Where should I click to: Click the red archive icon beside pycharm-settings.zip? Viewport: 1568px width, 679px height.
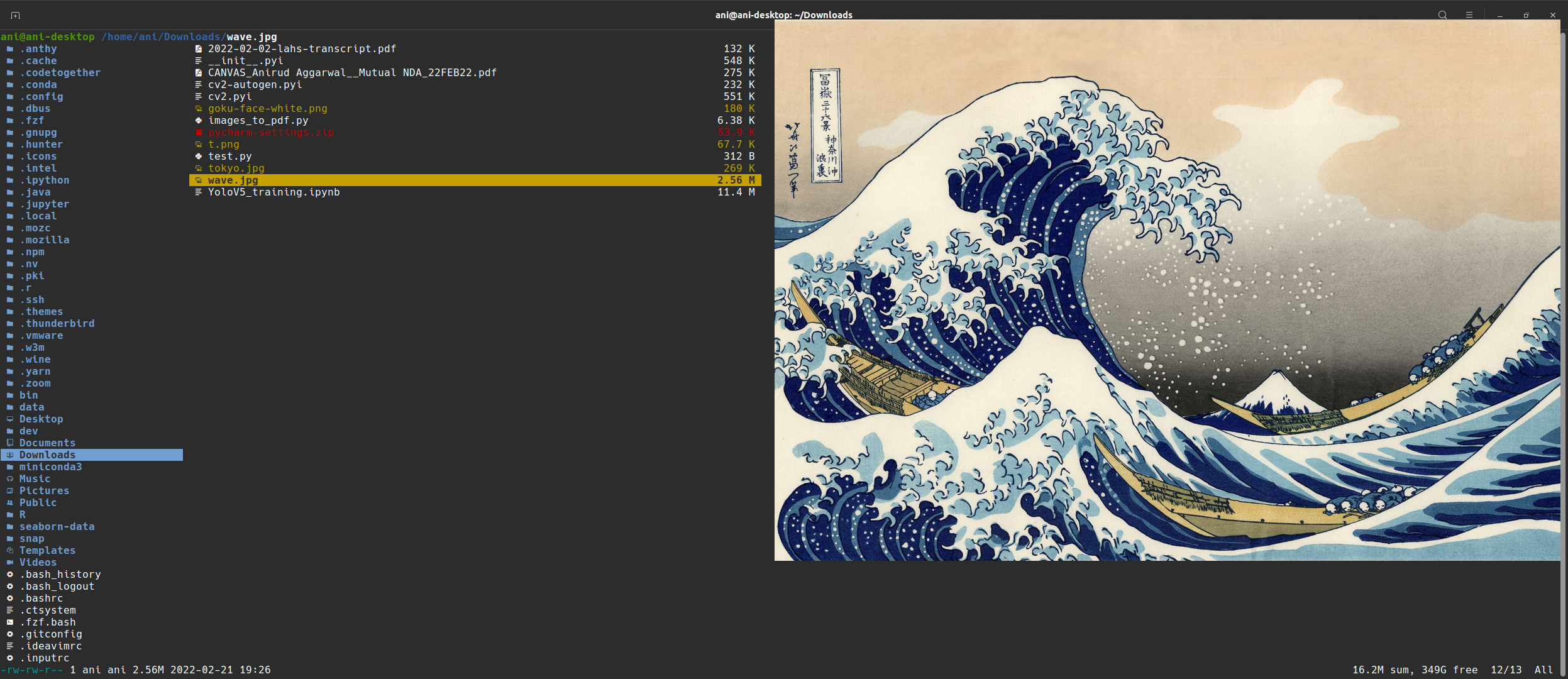(198, 132)
